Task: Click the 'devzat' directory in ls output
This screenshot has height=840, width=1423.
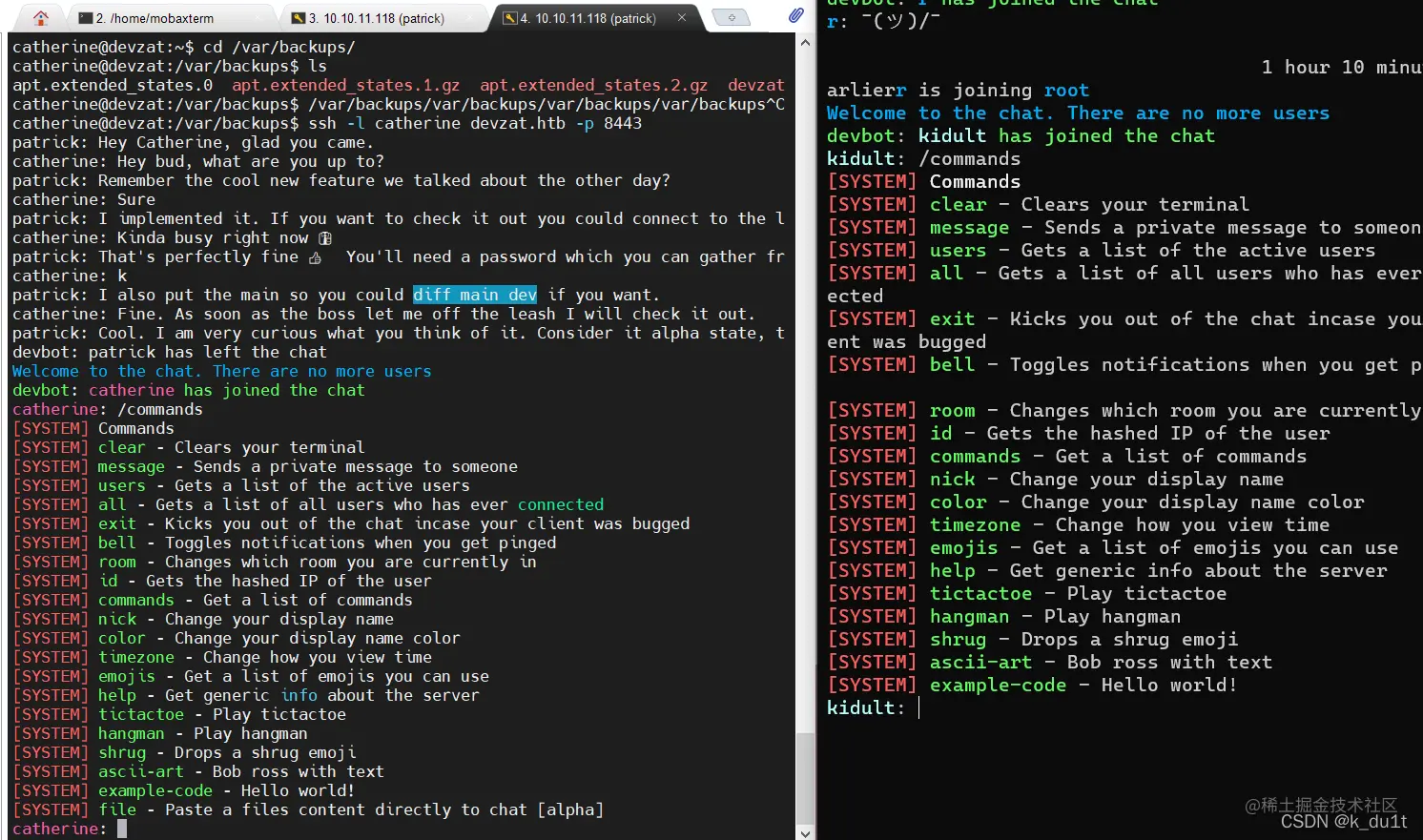Action: coord(756,85)
